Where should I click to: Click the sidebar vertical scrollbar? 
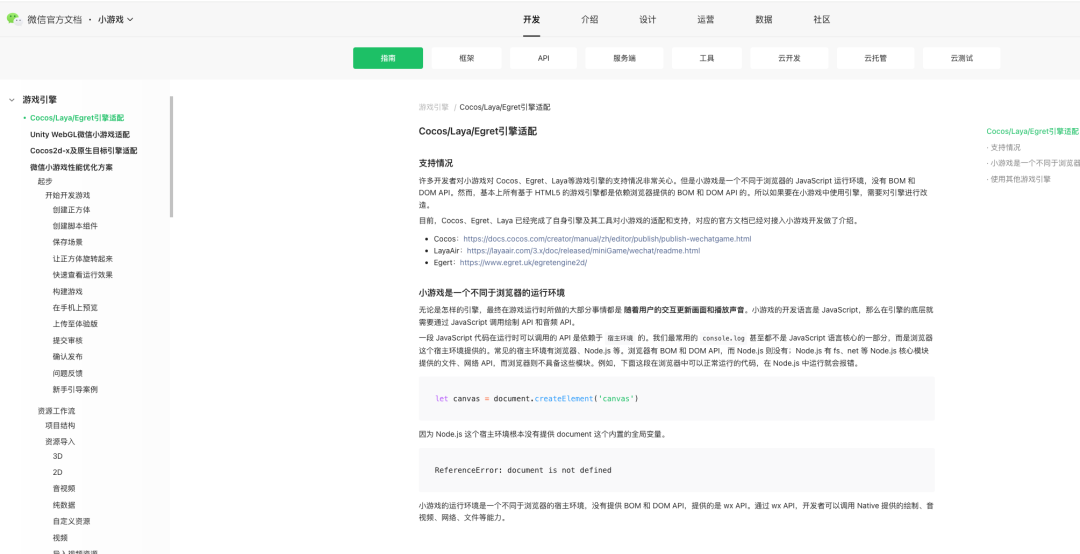pyautogui.click(x=171, y=156)
